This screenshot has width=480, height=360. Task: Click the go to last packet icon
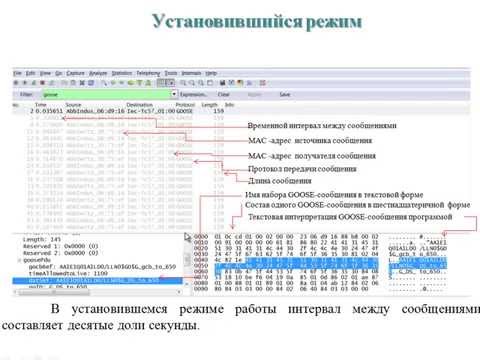148,83
